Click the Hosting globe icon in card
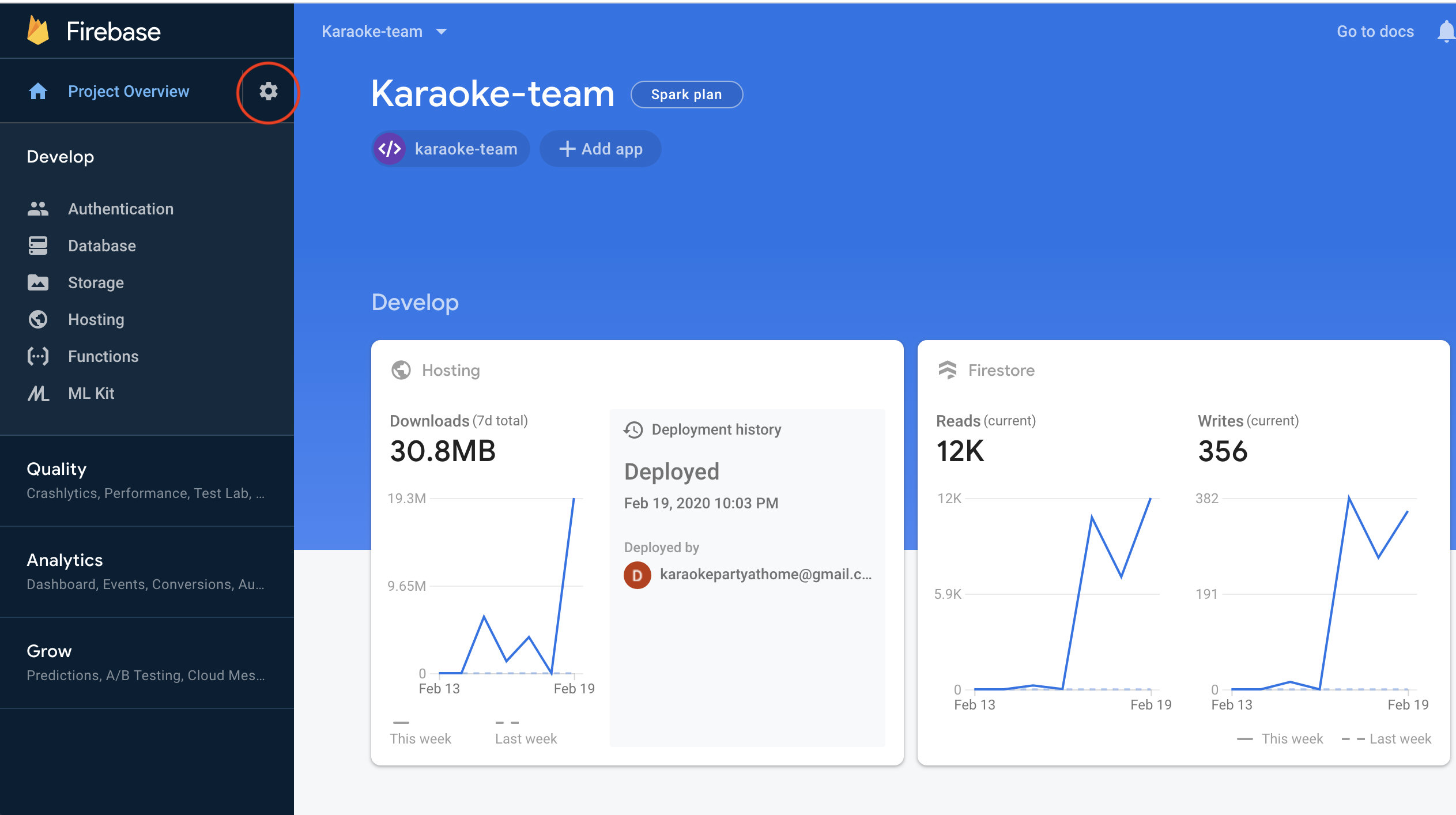Screen dimensions: 1456x815 pos(401,370)
